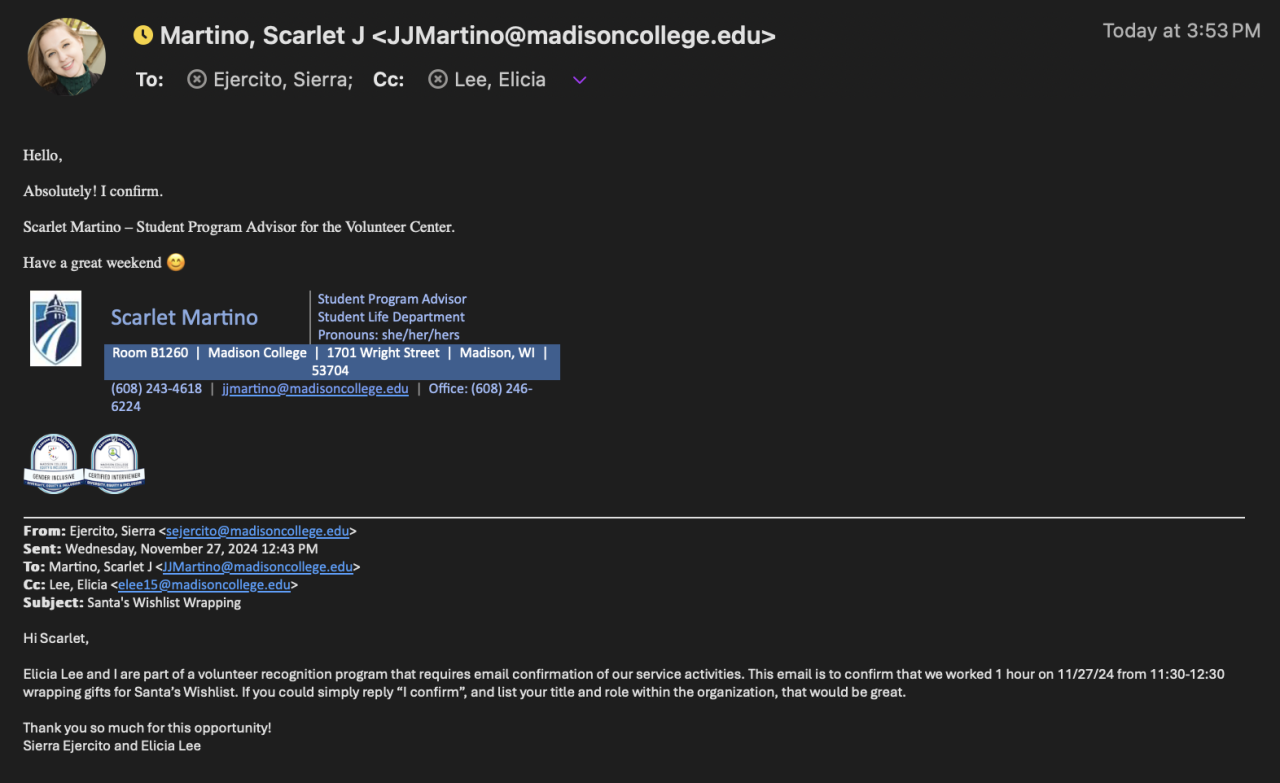Click the status icon beside Ejercito, Sierra
This screenshot has width=1280, height=783.
click(197, 79)
